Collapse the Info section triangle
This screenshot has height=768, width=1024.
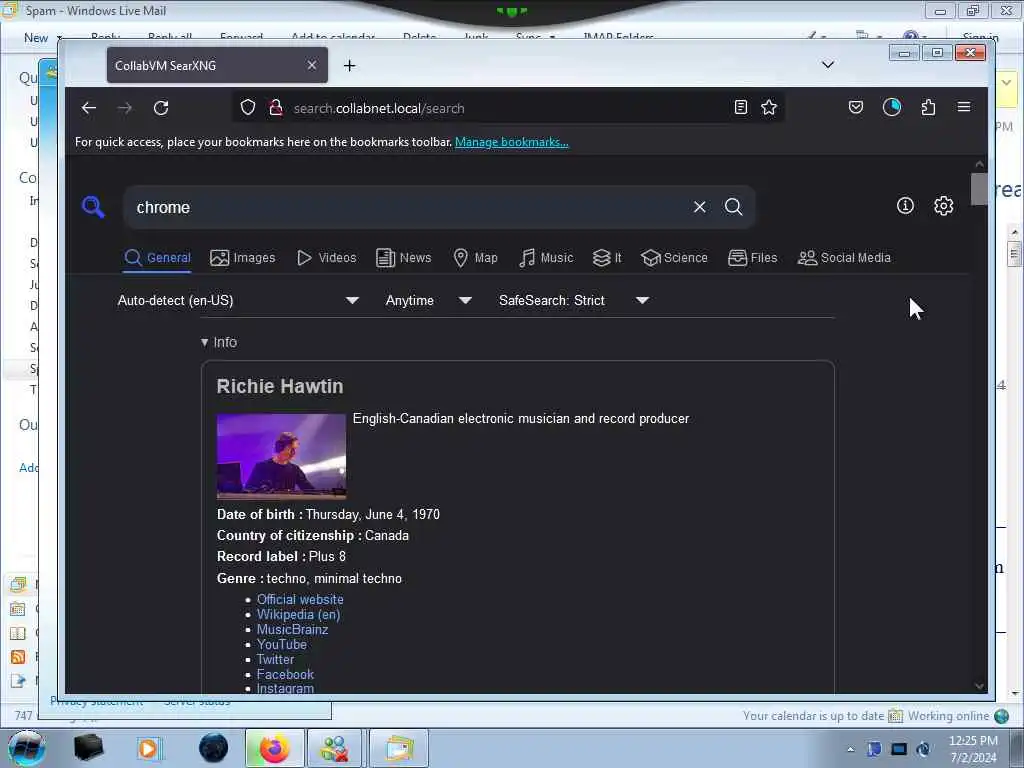tap(204, 342)
